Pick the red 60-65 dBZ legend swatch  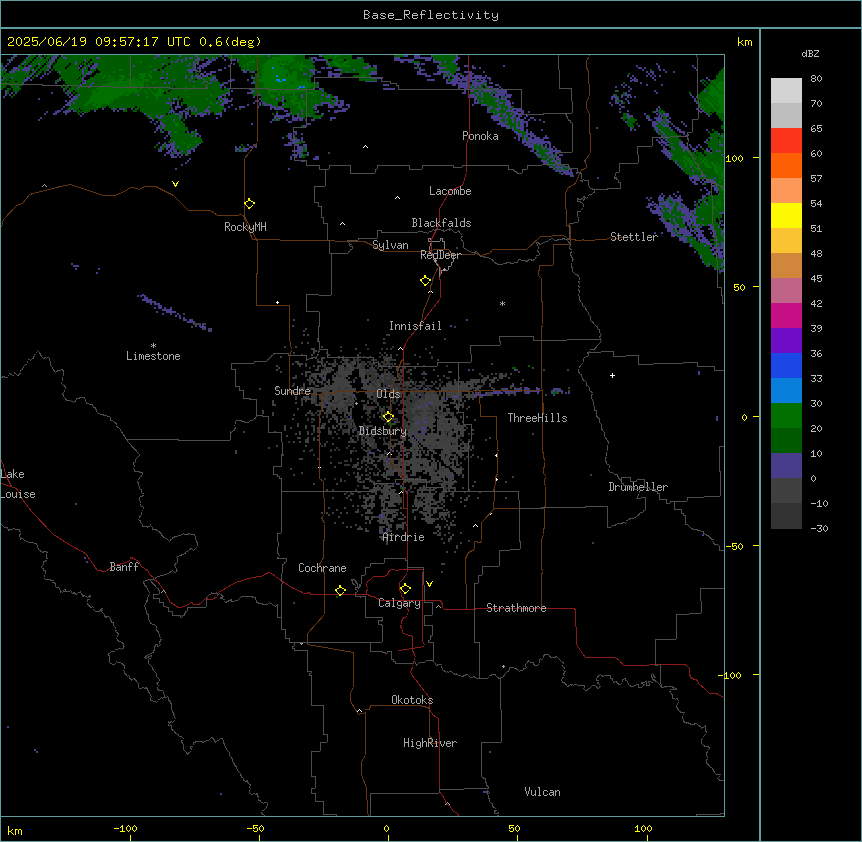coord(786,141)
